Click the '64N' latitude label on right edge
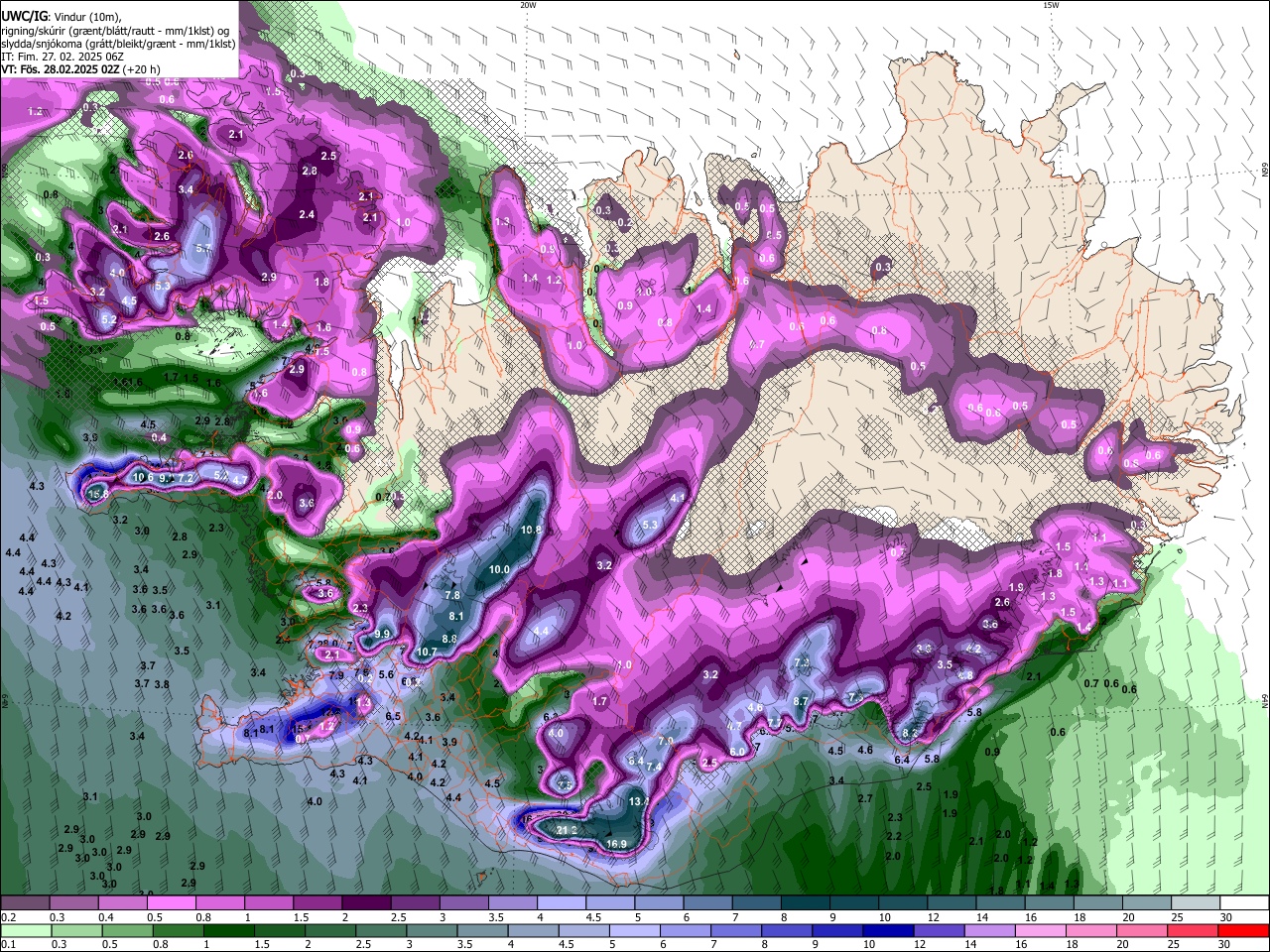This screenshot has width=1270, height=952. tap(1265, 701)
